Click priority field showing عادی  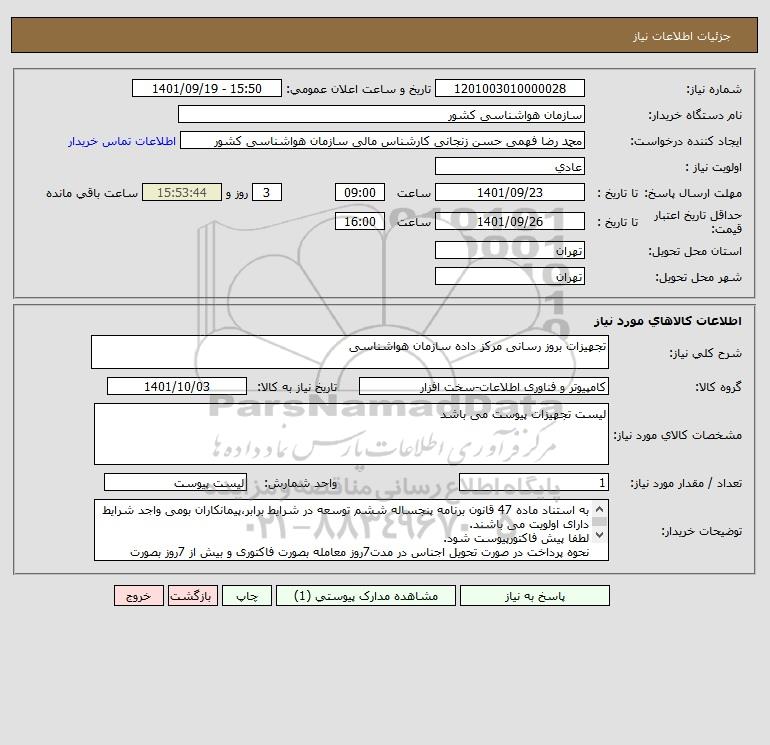510,166
